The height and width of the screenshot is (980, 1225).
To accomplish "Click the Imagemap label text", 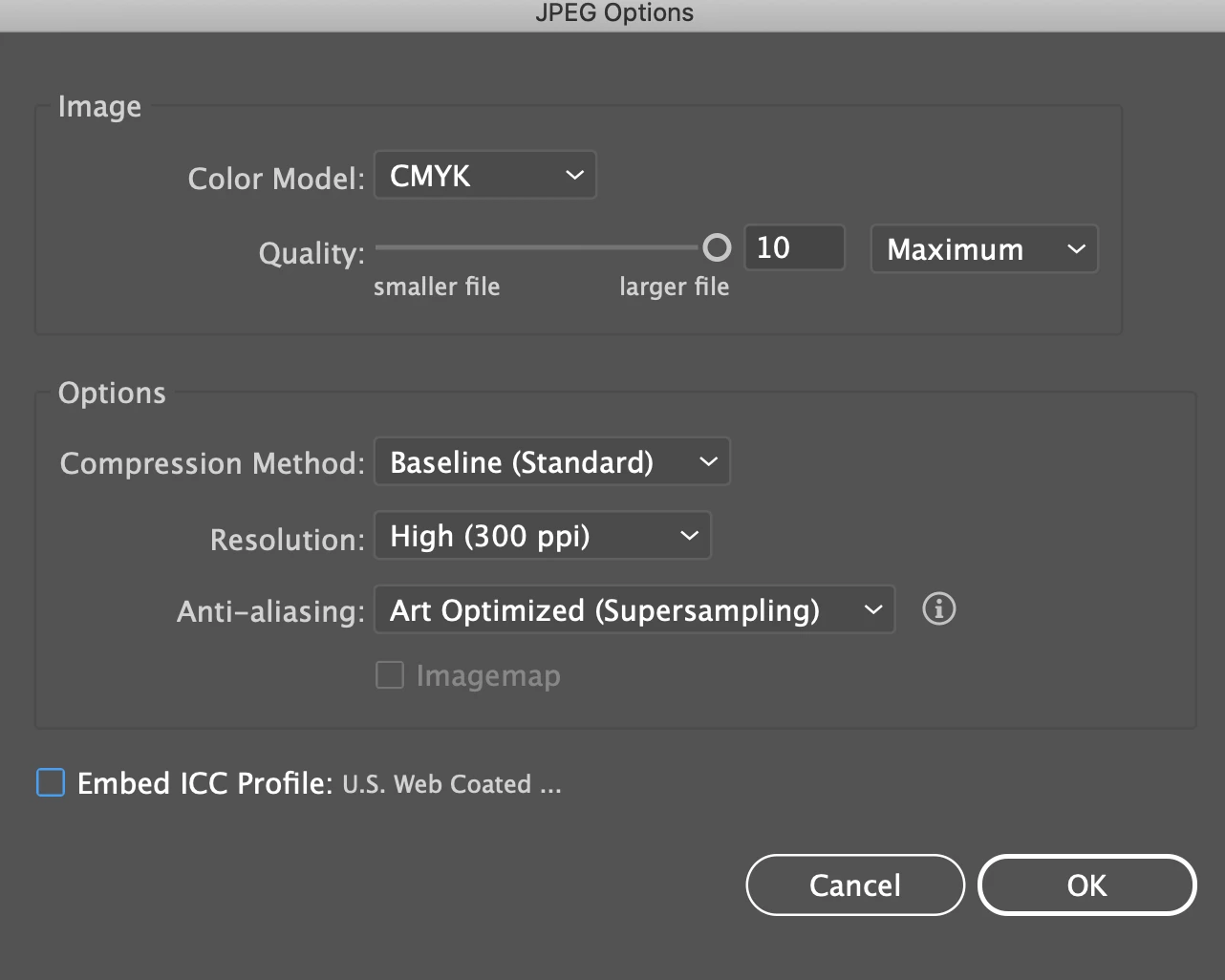I will click(488, 676).
